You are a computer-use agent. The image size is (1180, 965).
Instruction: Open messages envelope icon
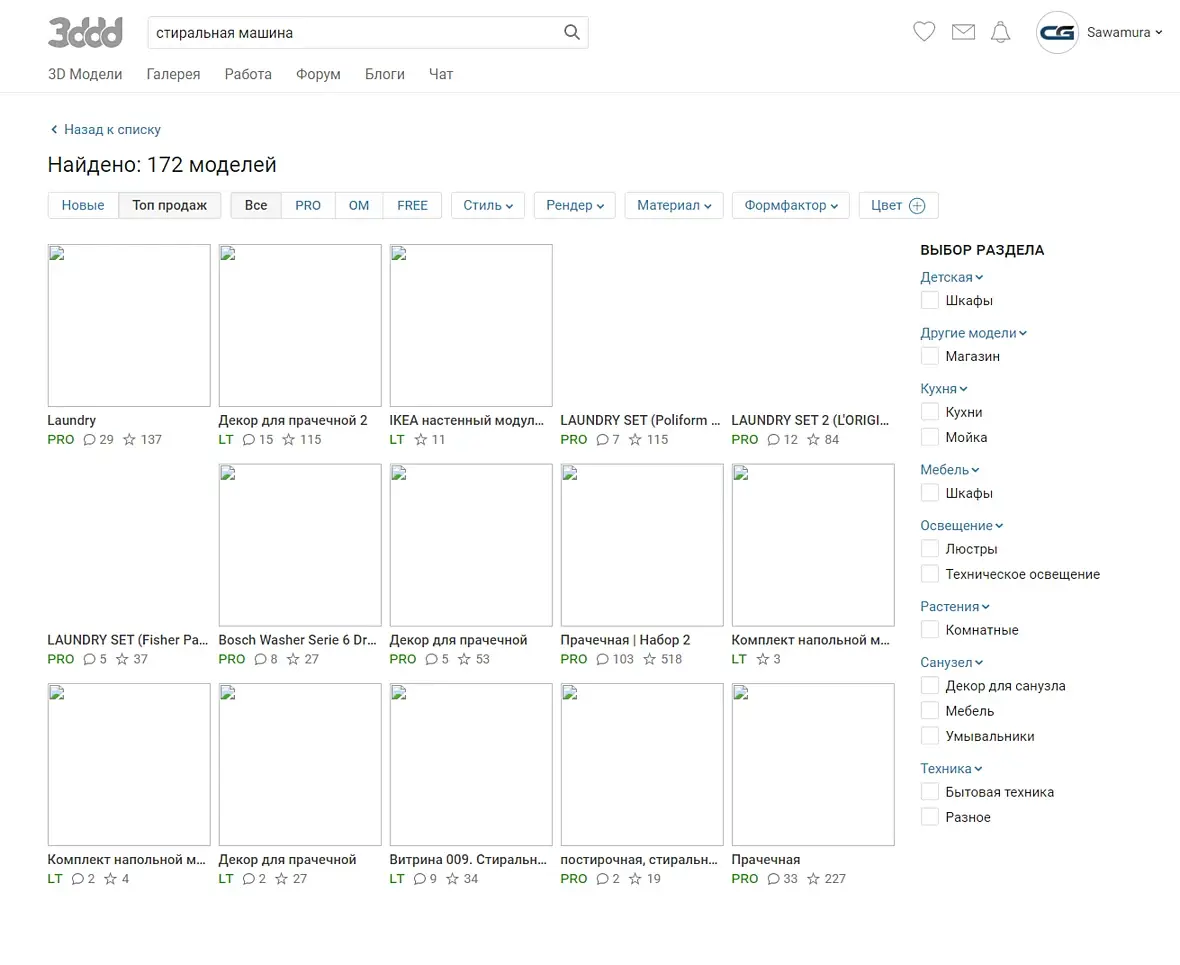tap(963, 32)
